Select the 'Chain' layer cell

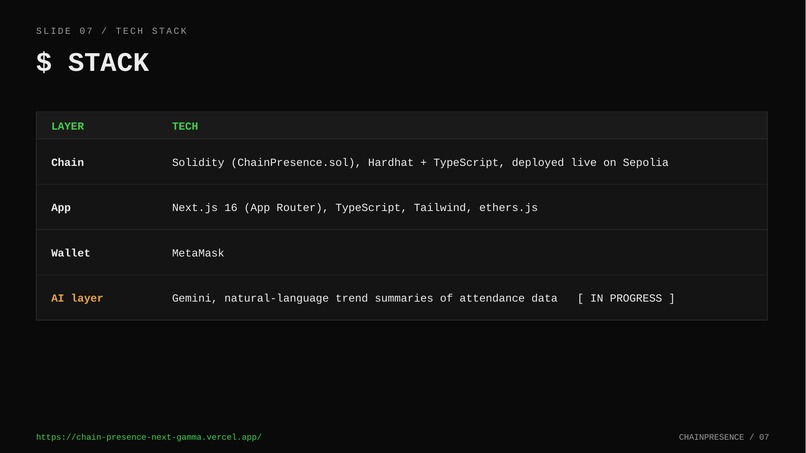67,162
